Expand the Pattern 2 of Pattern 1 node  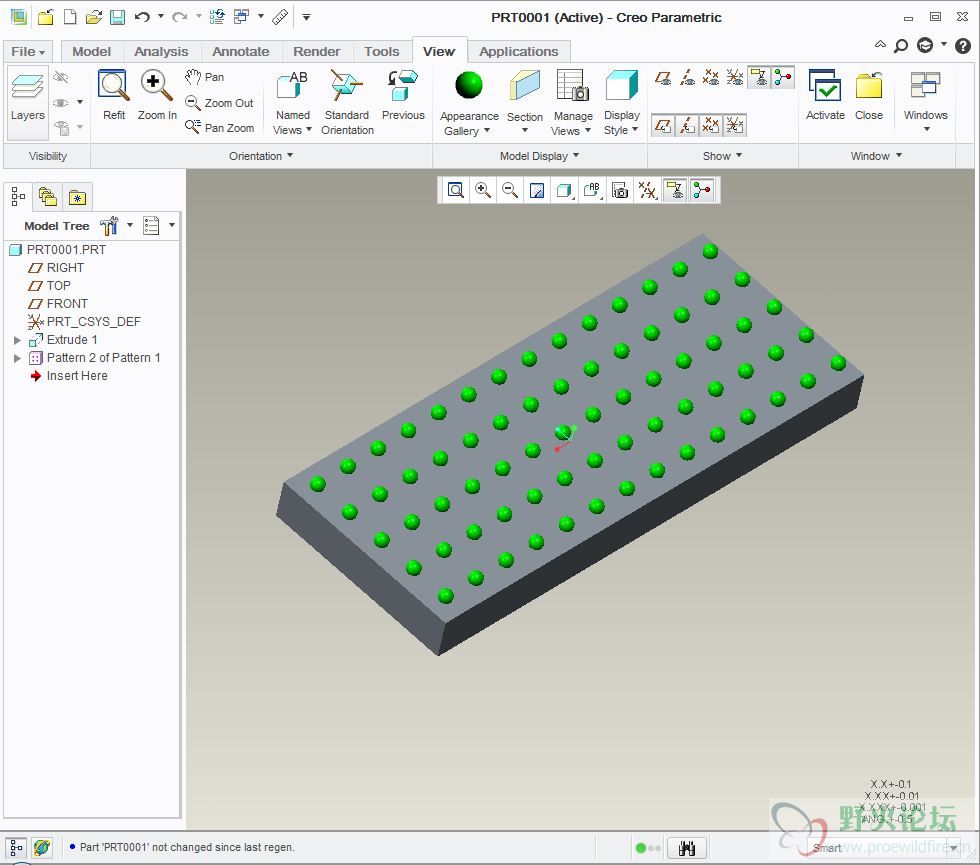[x=18, y=358]
